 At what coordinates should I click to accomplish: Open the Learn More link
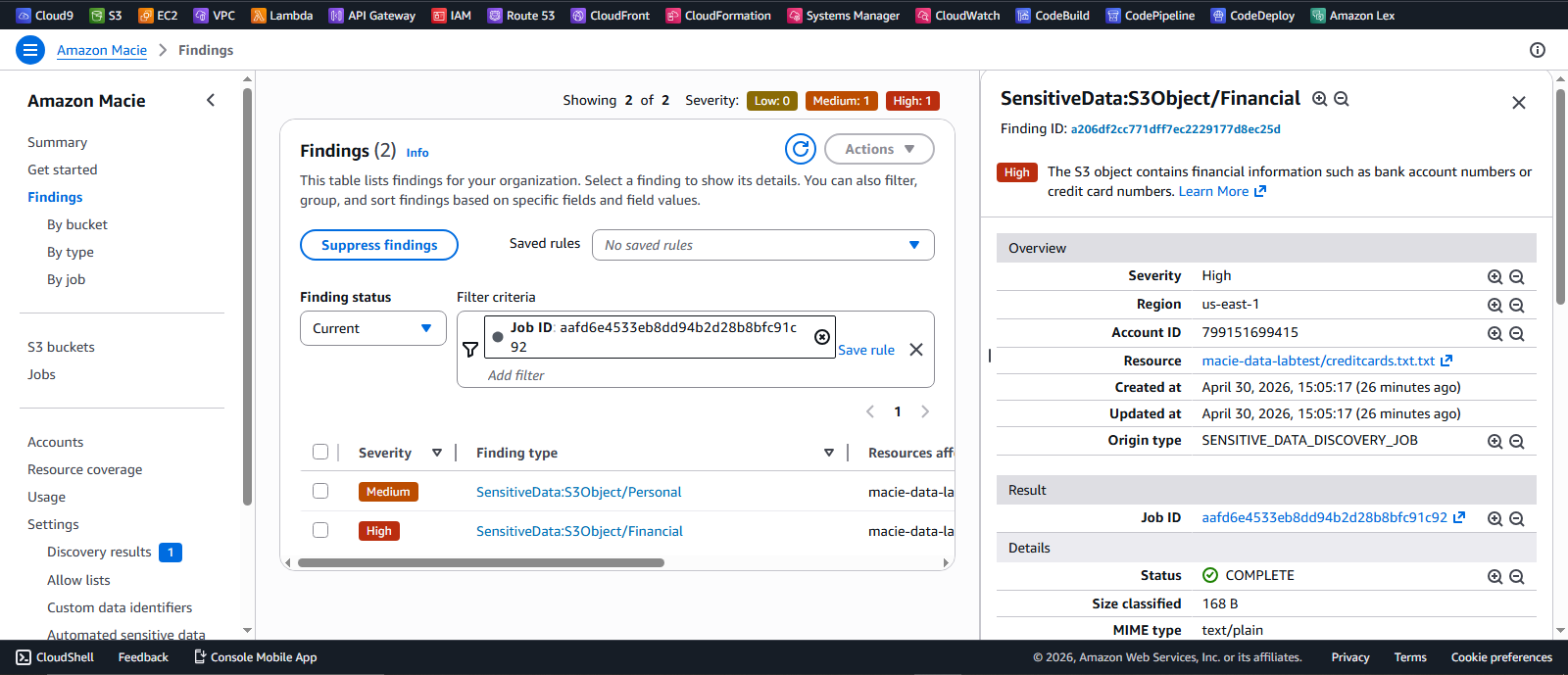point(1222,191)
